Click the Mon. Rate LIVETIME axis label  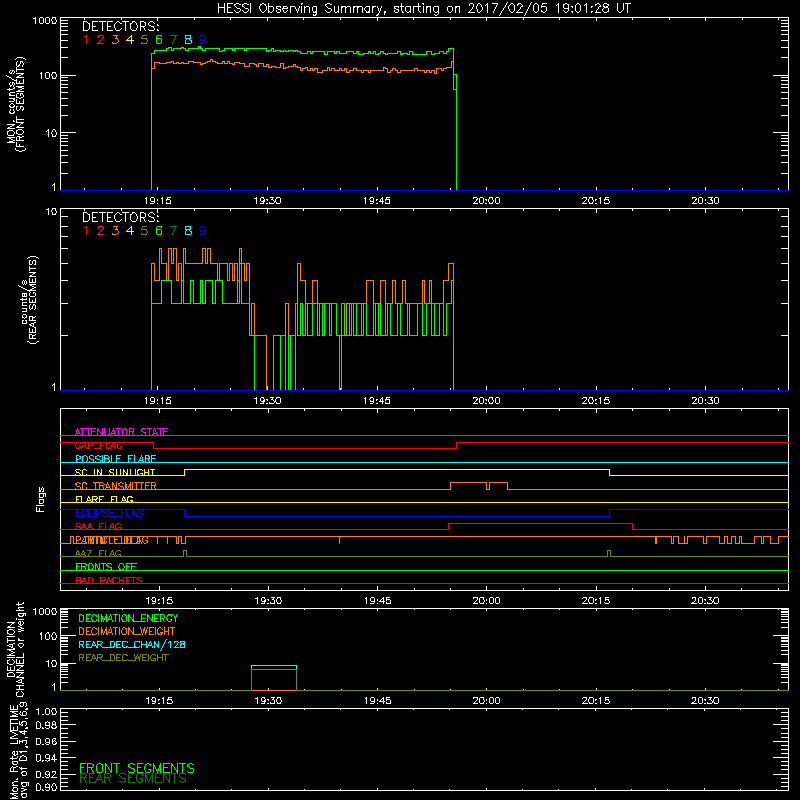tap(18, 751)
